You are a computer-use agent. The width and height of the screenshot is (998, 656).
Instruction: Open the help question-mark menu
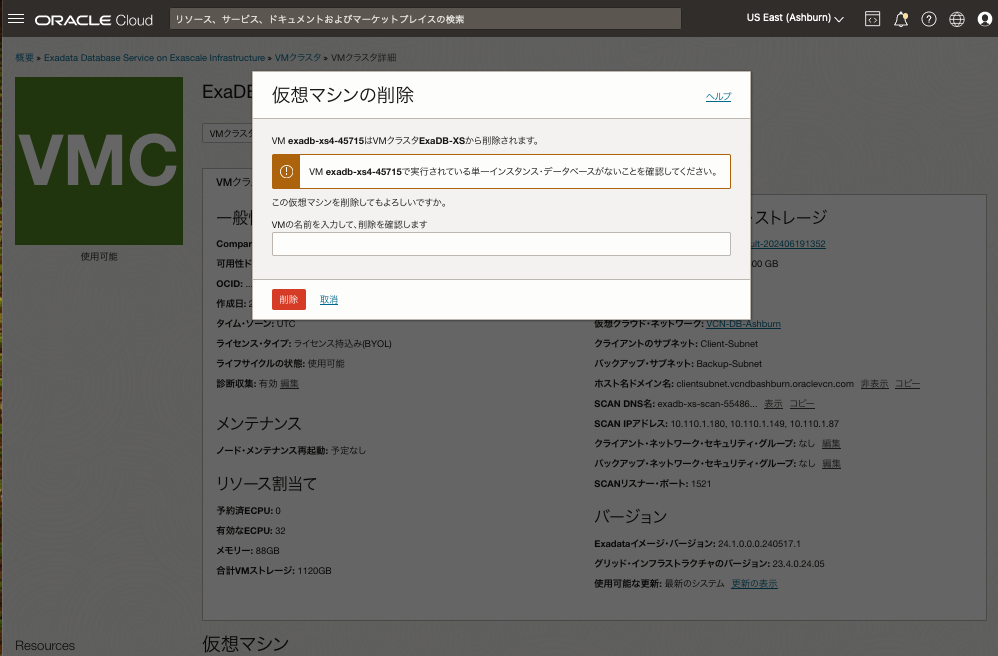click(x=929, y=18)
